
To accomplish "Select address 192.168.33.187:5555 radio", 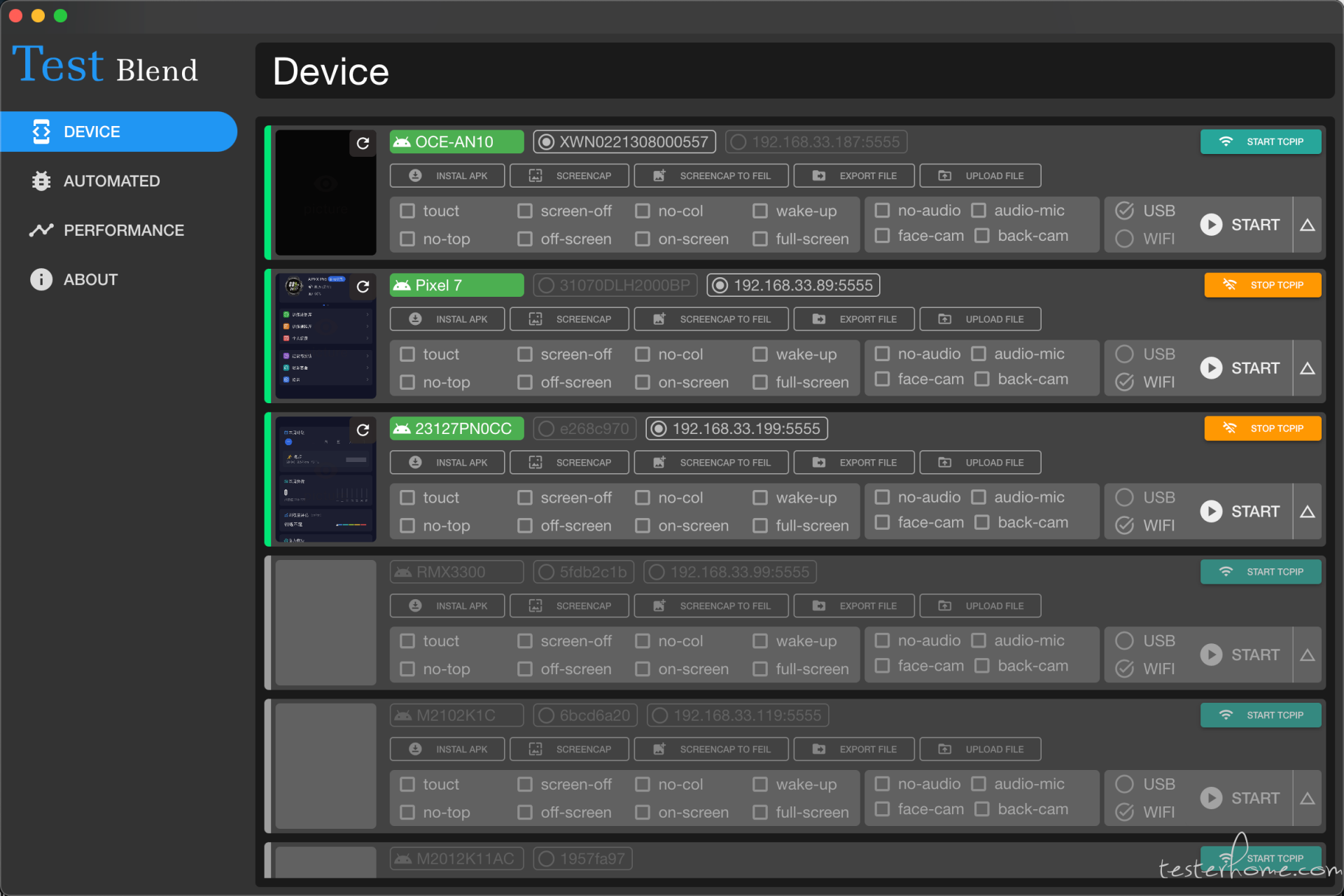I will pyautogui.click(x=738, y=142).
